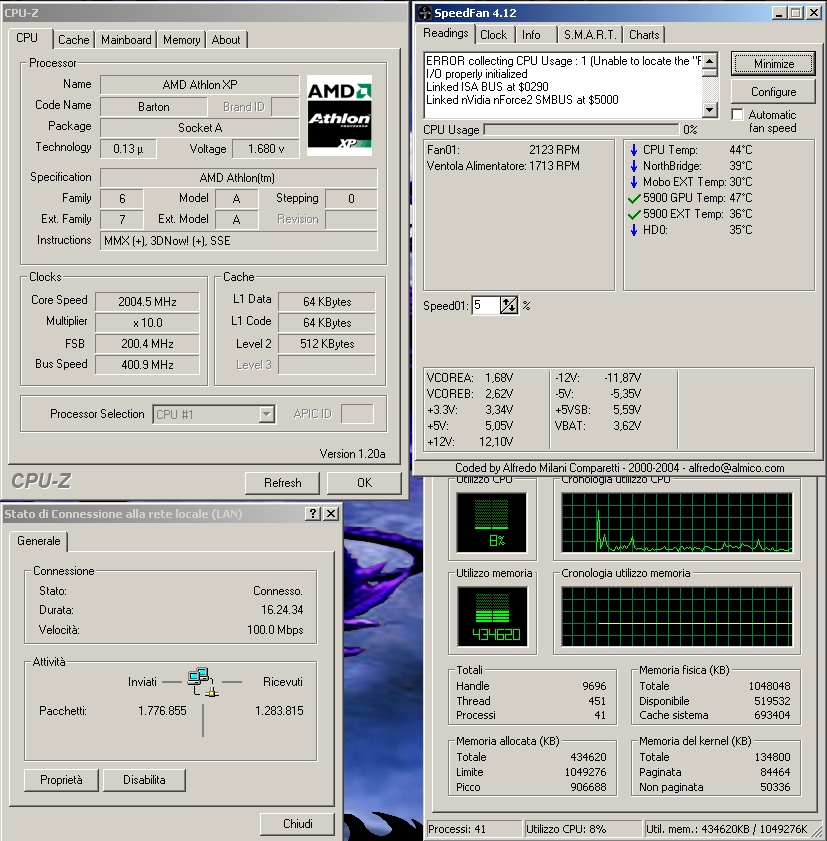Click the NorthBridge down arrow icon
Viewport: 827px width, 841px height.
[x=634, y=166]
